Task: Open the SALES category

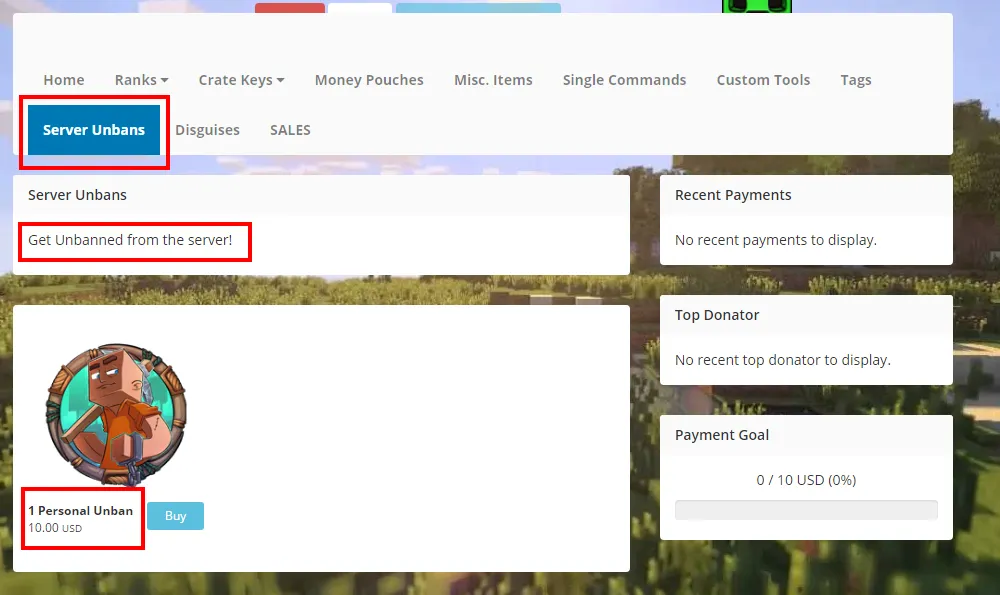Action: 290,129
